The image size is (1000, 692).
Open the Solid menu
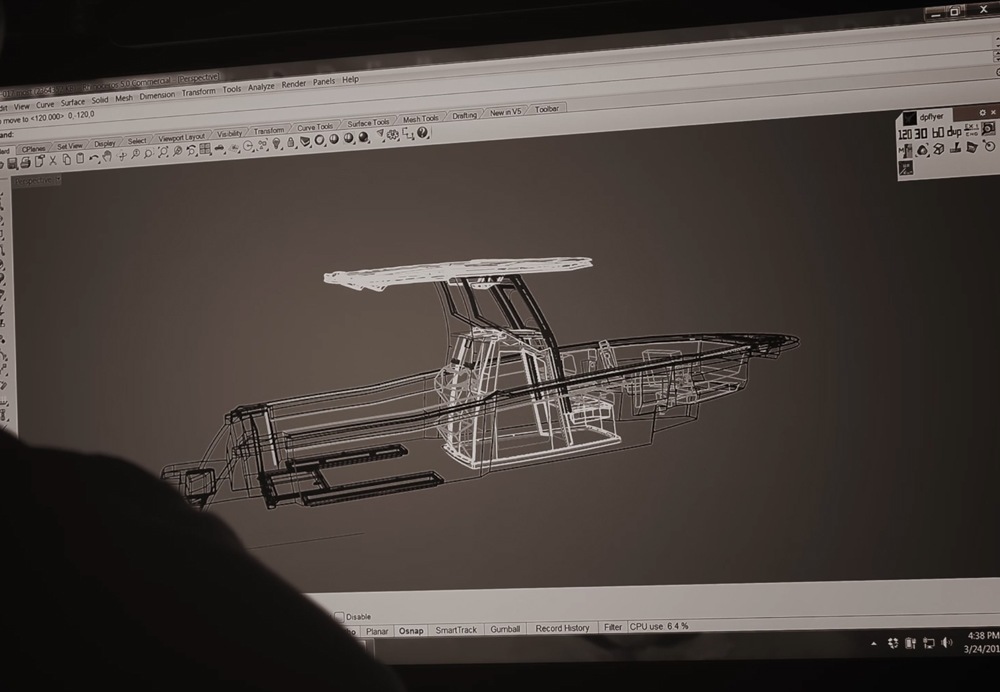point(99,100)
